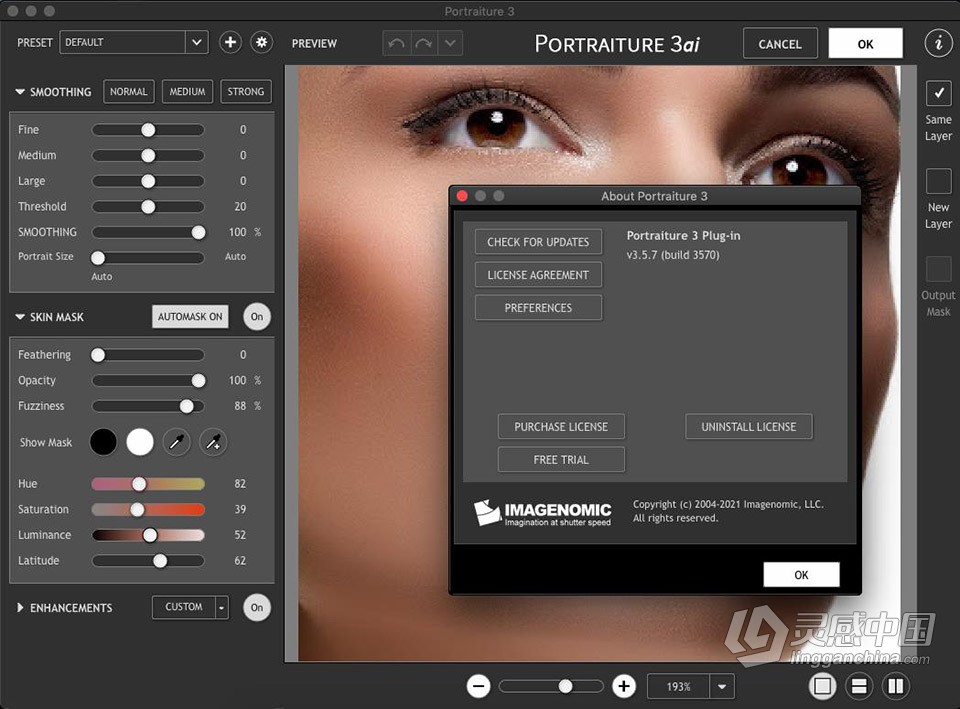The width and height of the screenshot is (960, 709).
Task: Switch to horizontal split preview
Action: [859, 686]
